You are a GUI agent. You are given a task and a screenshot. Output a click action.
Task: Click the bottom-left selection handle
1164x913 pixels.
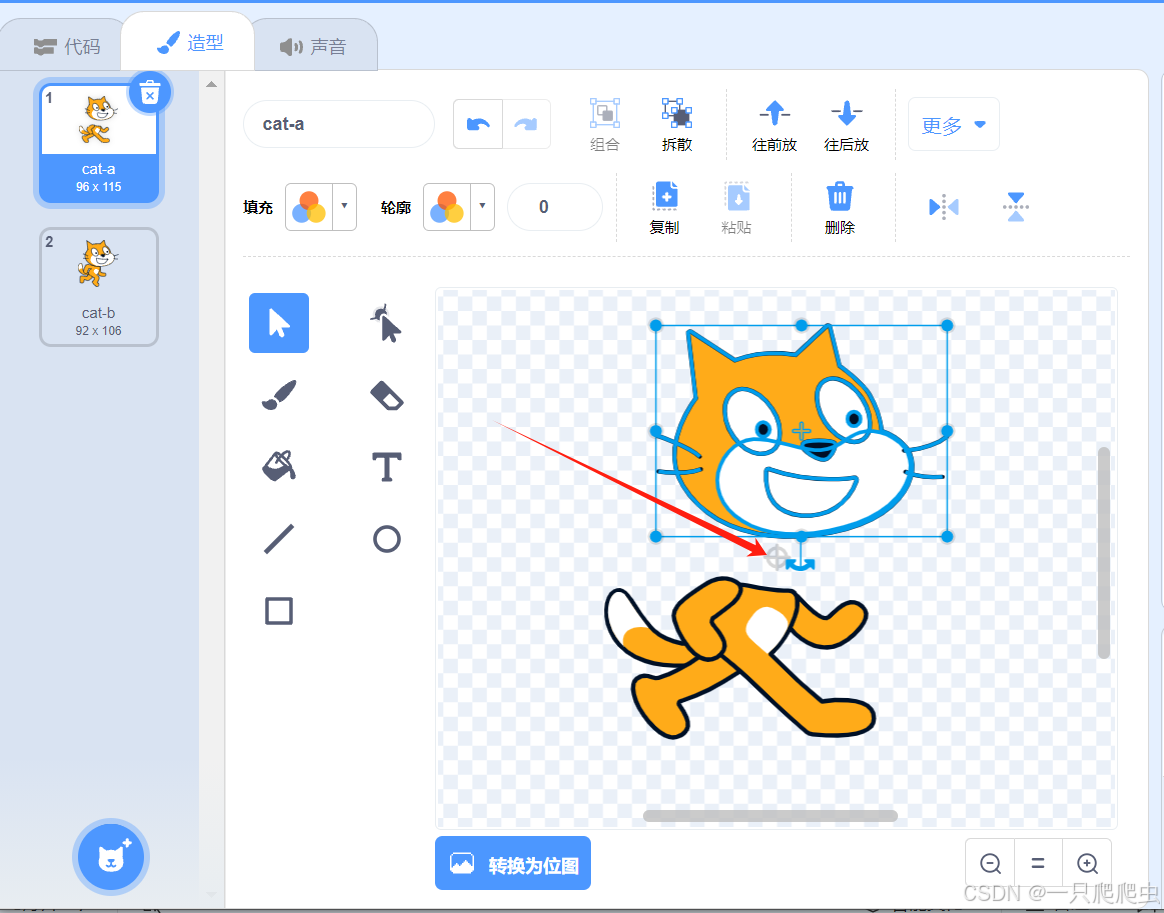(x=655, y=536)
